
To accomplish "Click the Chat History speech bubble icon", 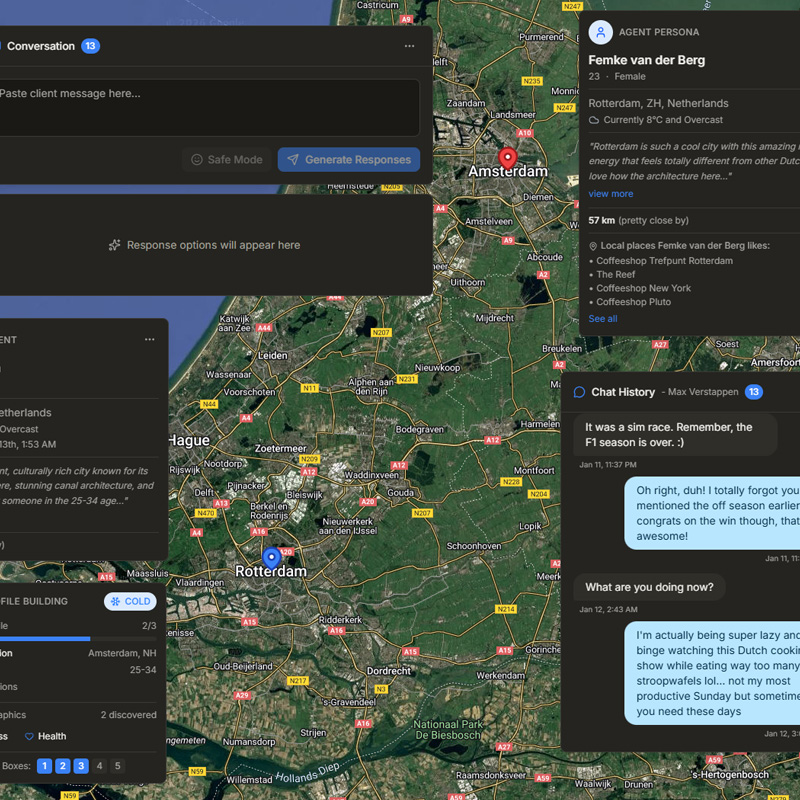I will (579, 392).
